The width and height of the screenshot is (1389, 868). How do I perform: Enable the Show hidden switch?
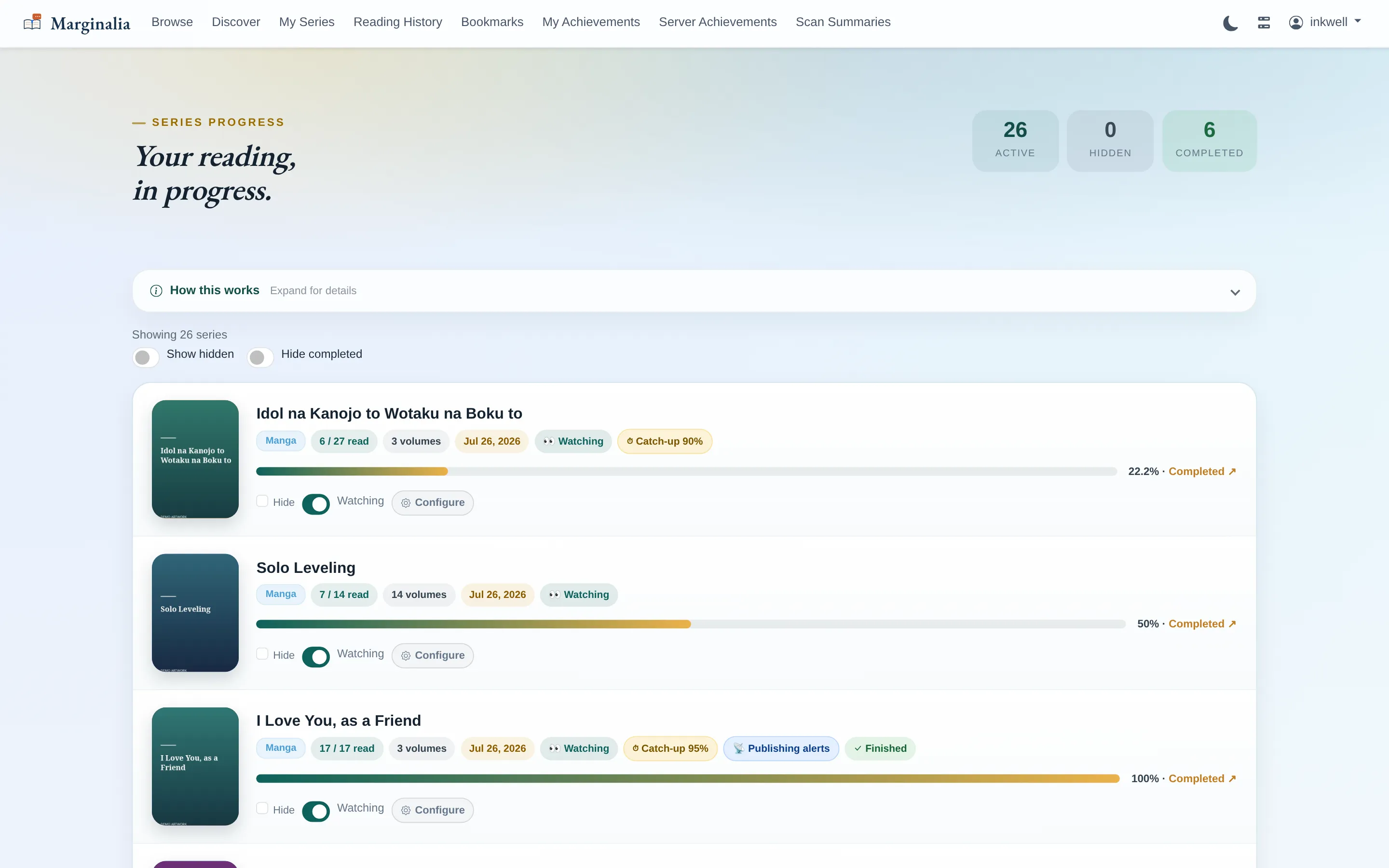tap(146, 357)
